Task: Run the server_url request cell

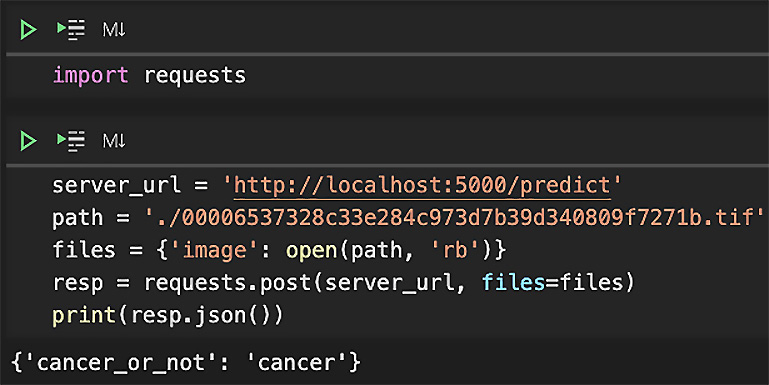Action: coord(28,141)
